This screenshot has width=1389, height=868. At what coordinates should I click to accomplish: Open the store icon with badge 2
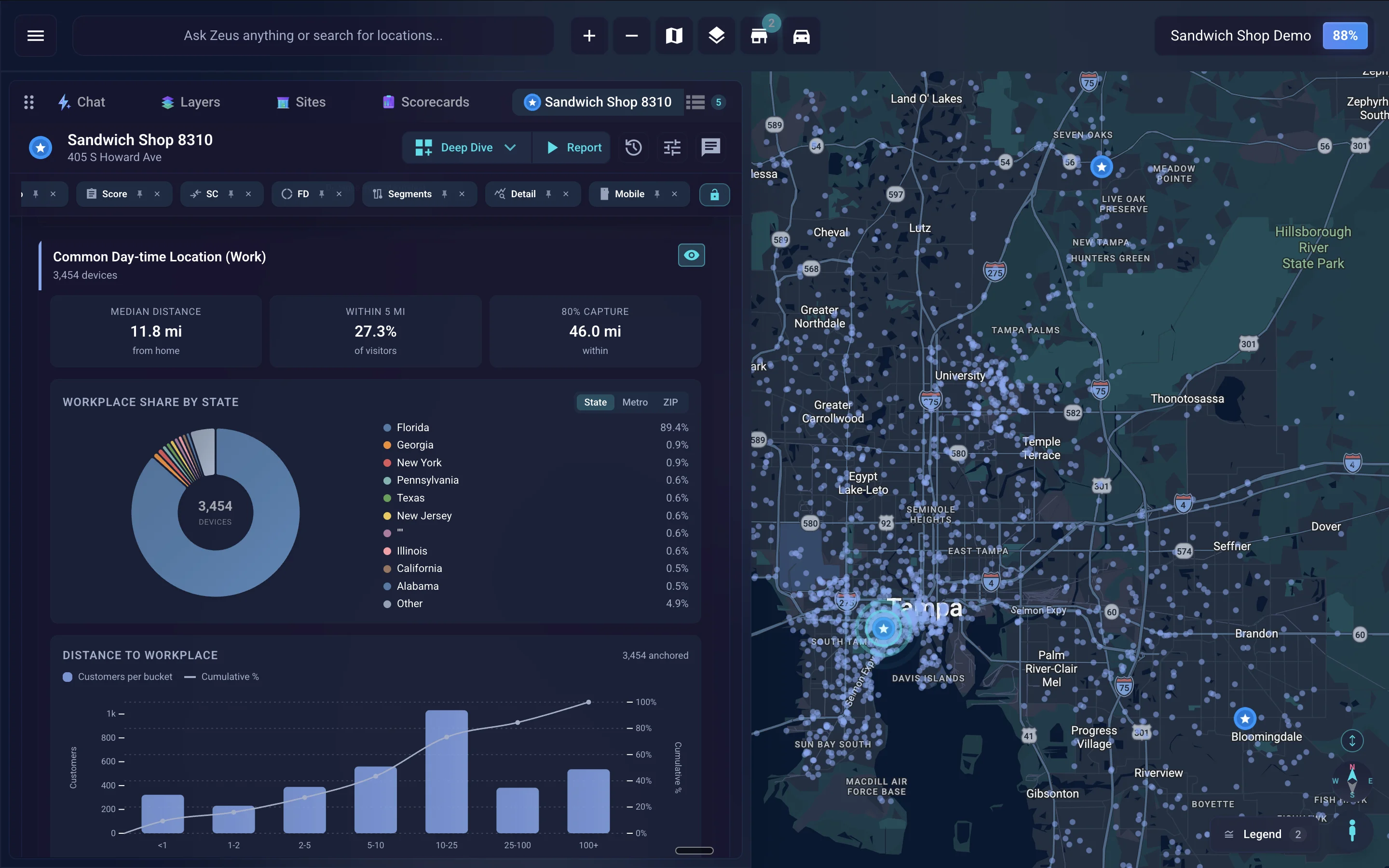(759, 36)
